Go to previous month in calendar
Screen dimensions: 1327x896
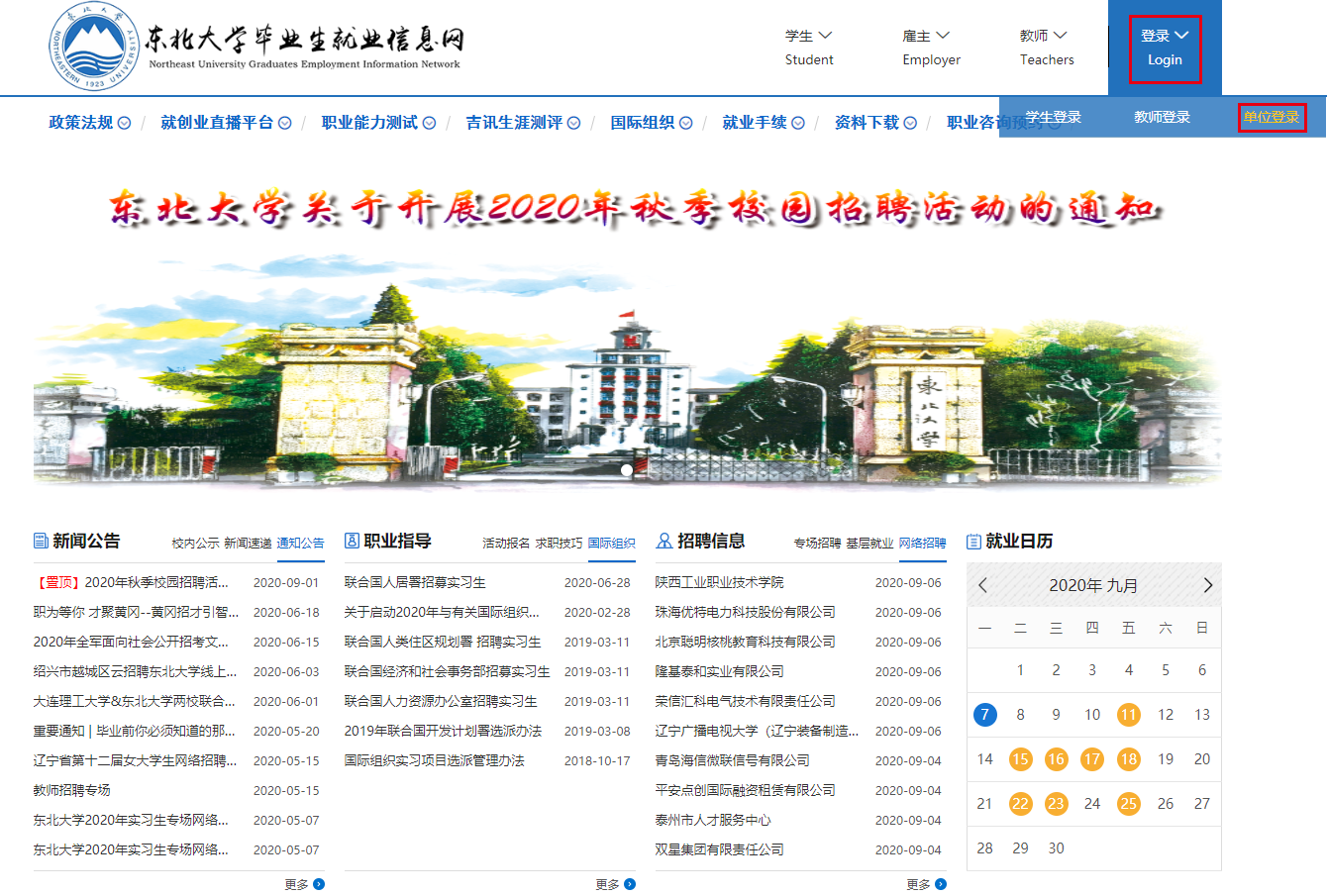982,585
